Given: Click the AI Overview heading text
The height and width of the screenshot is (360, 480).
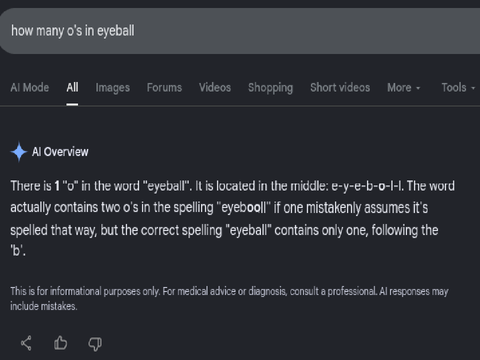Looking at the screenshot, I should tap(60, 152).
